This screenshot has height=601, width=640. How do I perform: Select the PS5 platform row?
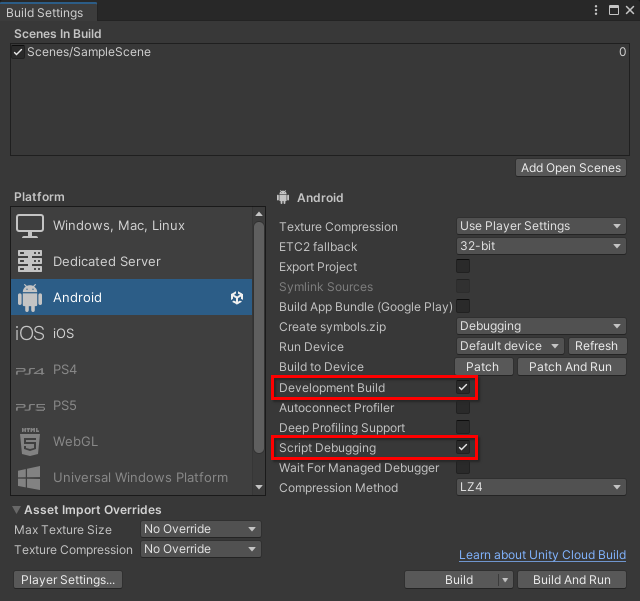pos(132,405)
